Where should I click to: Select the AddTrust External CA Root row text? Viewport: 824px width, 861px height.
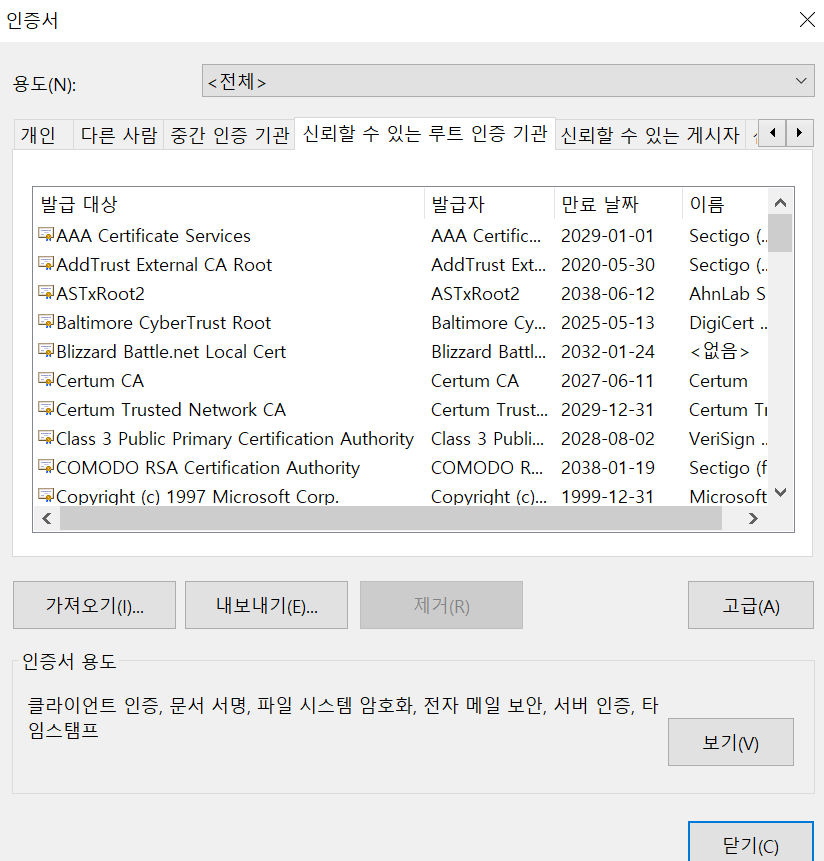click(x=164, y=265)
